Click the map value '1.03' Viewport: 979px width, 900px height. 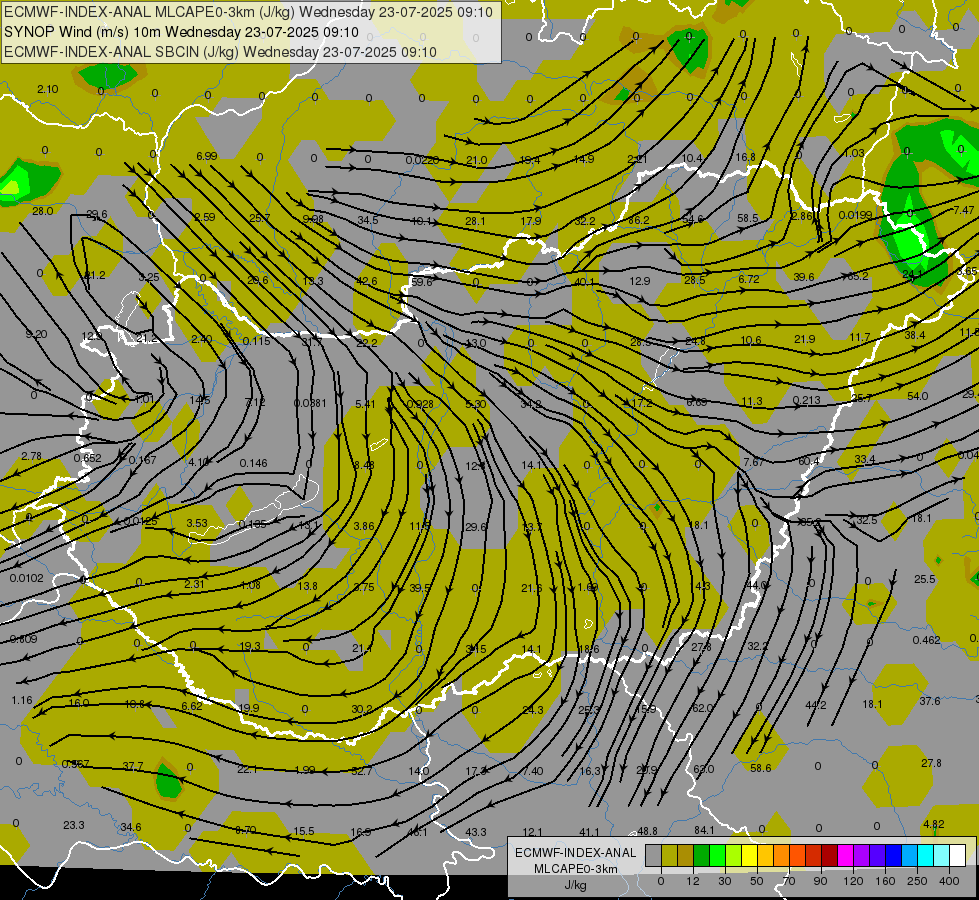(854, 153)
